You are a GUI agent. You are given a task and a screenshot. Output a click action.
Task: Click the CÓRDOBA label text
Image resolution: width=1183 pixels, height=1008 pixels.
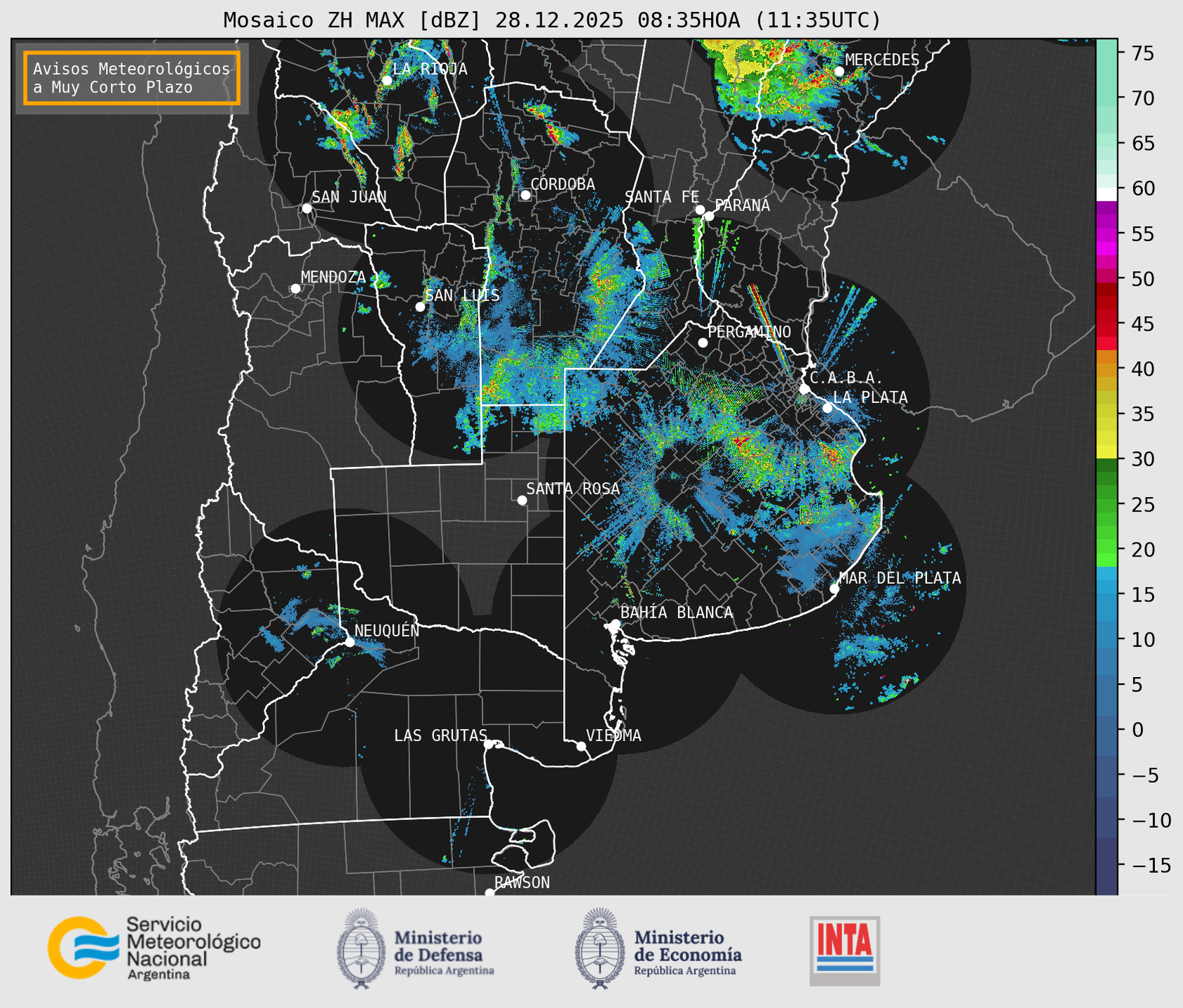tap(563, 184)
